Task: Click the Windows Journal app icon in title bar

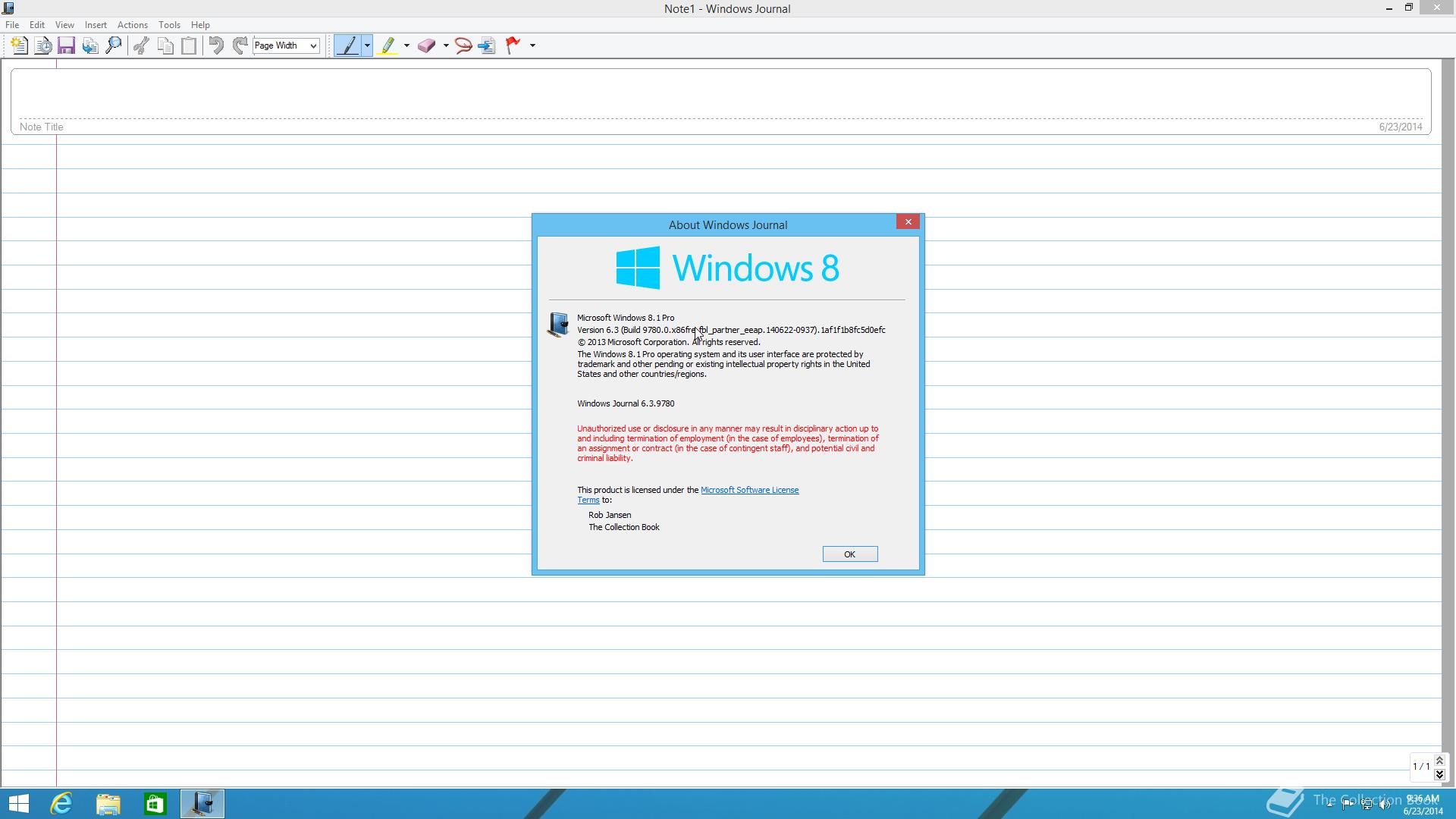Action: tap(8, 8)
